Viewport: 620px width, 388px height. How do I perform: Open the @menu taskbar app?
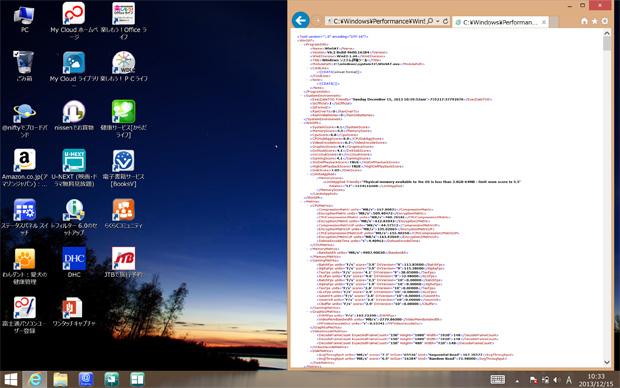tap(86, 380)
